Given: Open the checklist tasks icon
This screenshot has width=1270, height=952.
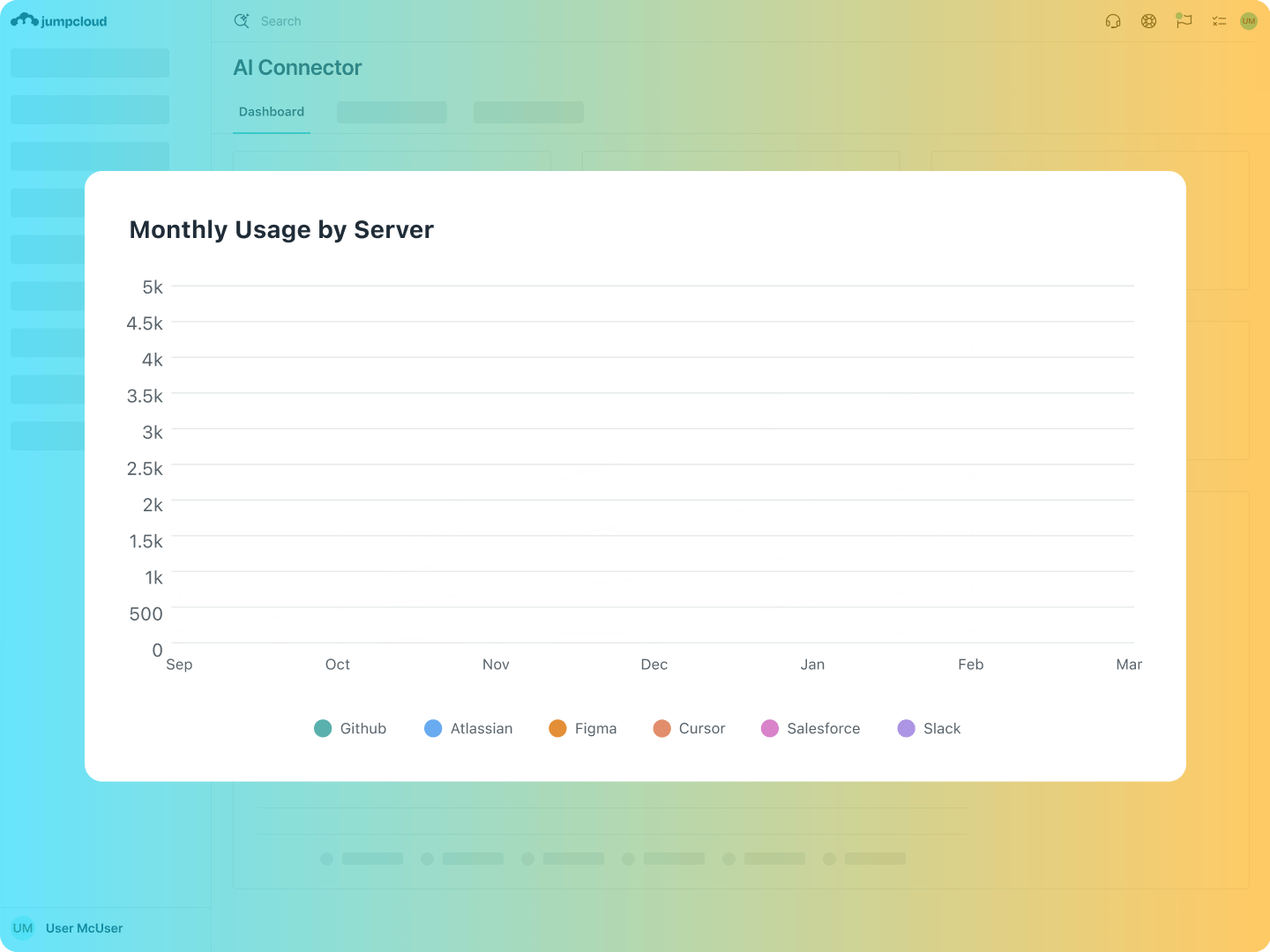Looking at the screenshot, I should [1219, 21].
